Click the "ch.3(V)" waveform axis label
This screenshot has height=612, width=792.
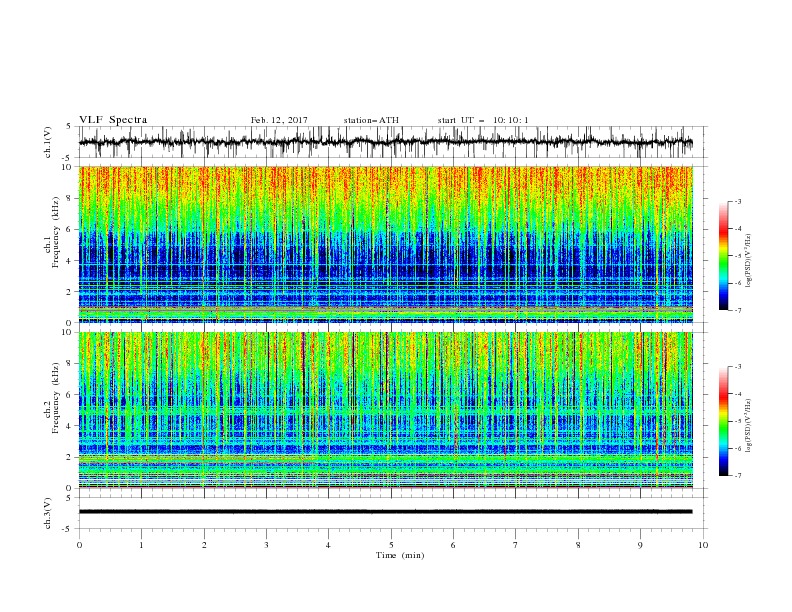48,513
